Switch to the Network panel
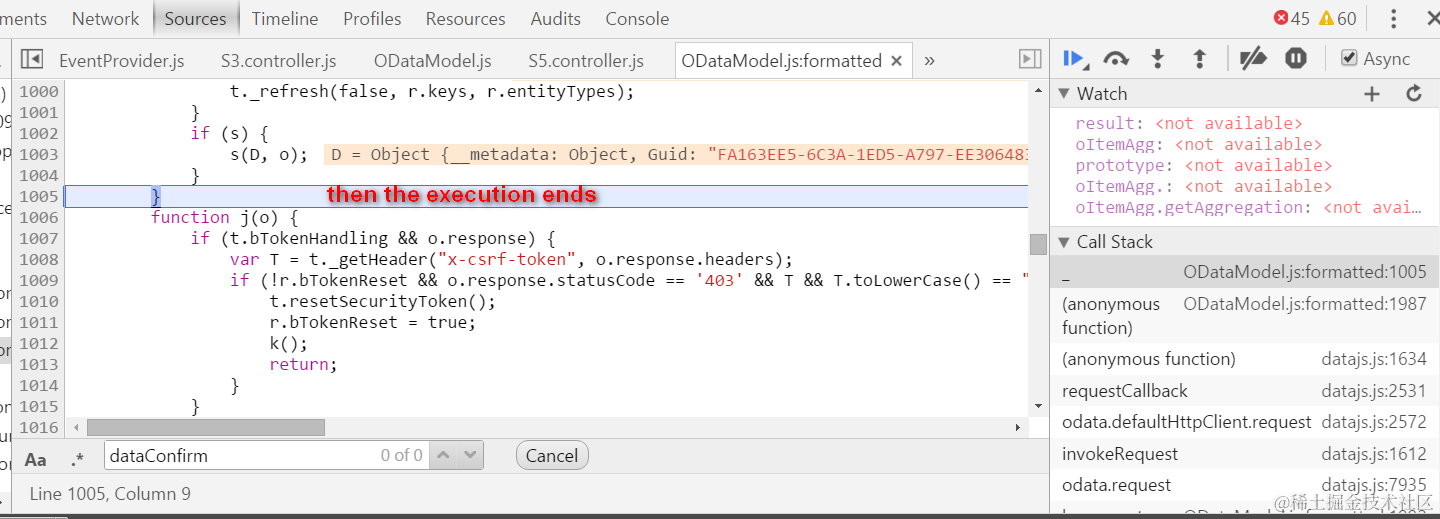Image resolution: width=1440 pixels, height=519 pixels. tap(105, 19)
